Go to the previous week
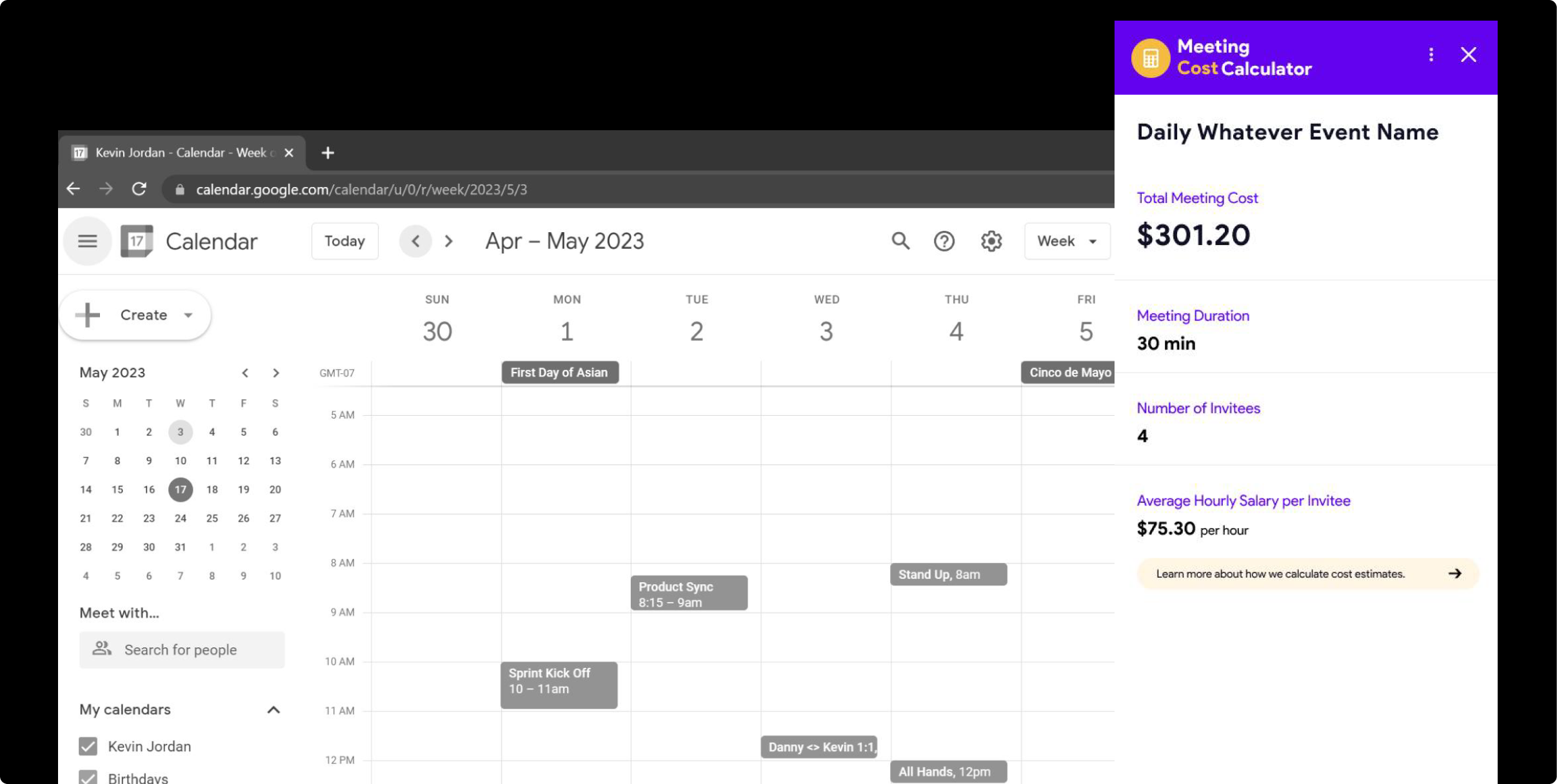 415,241
